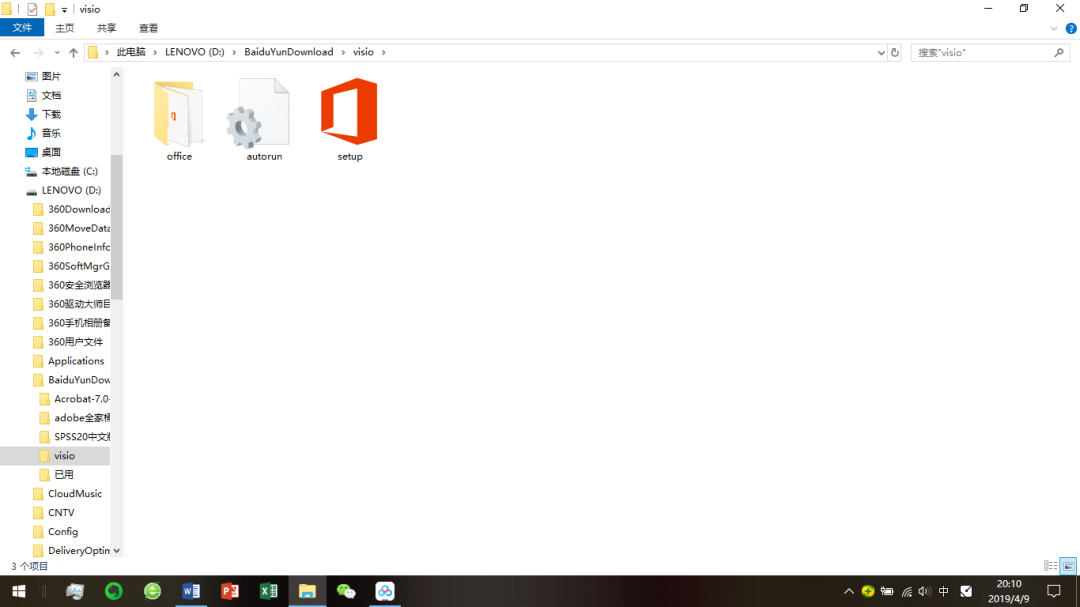
Task: Click the quick access properties checkmark icon
Action: [32, 9]
